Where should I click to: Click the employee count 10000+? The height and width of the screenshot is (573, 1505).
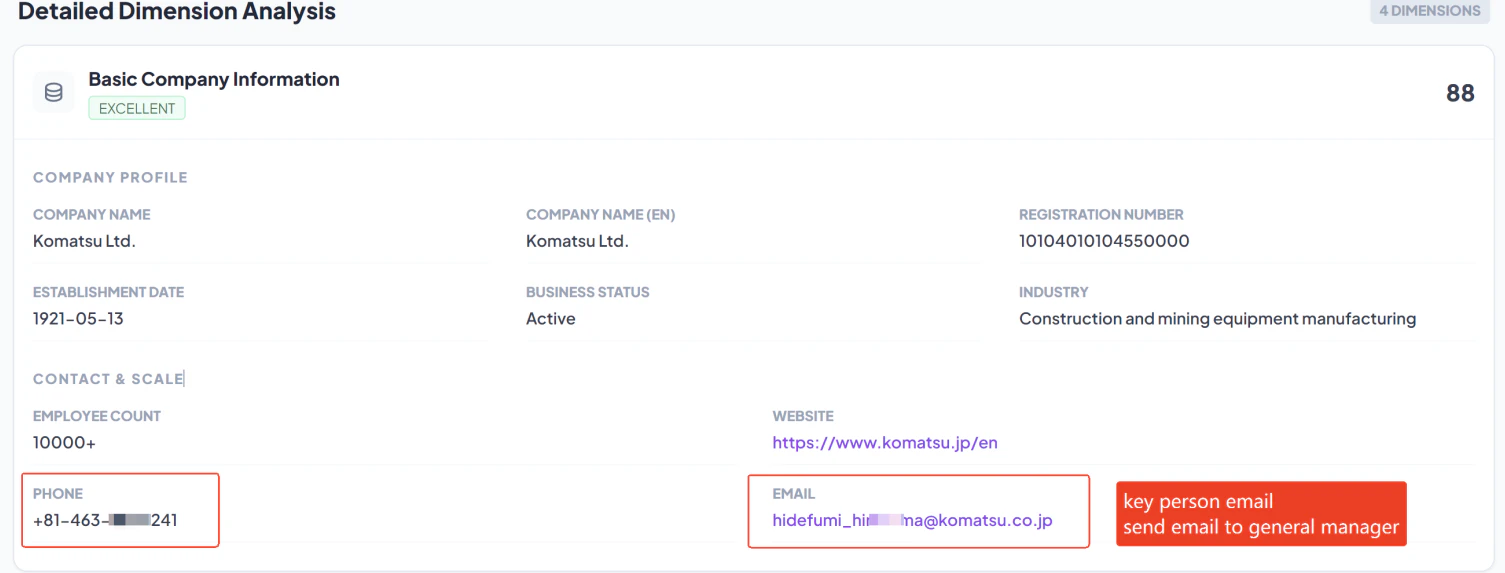tap(64, 443)
